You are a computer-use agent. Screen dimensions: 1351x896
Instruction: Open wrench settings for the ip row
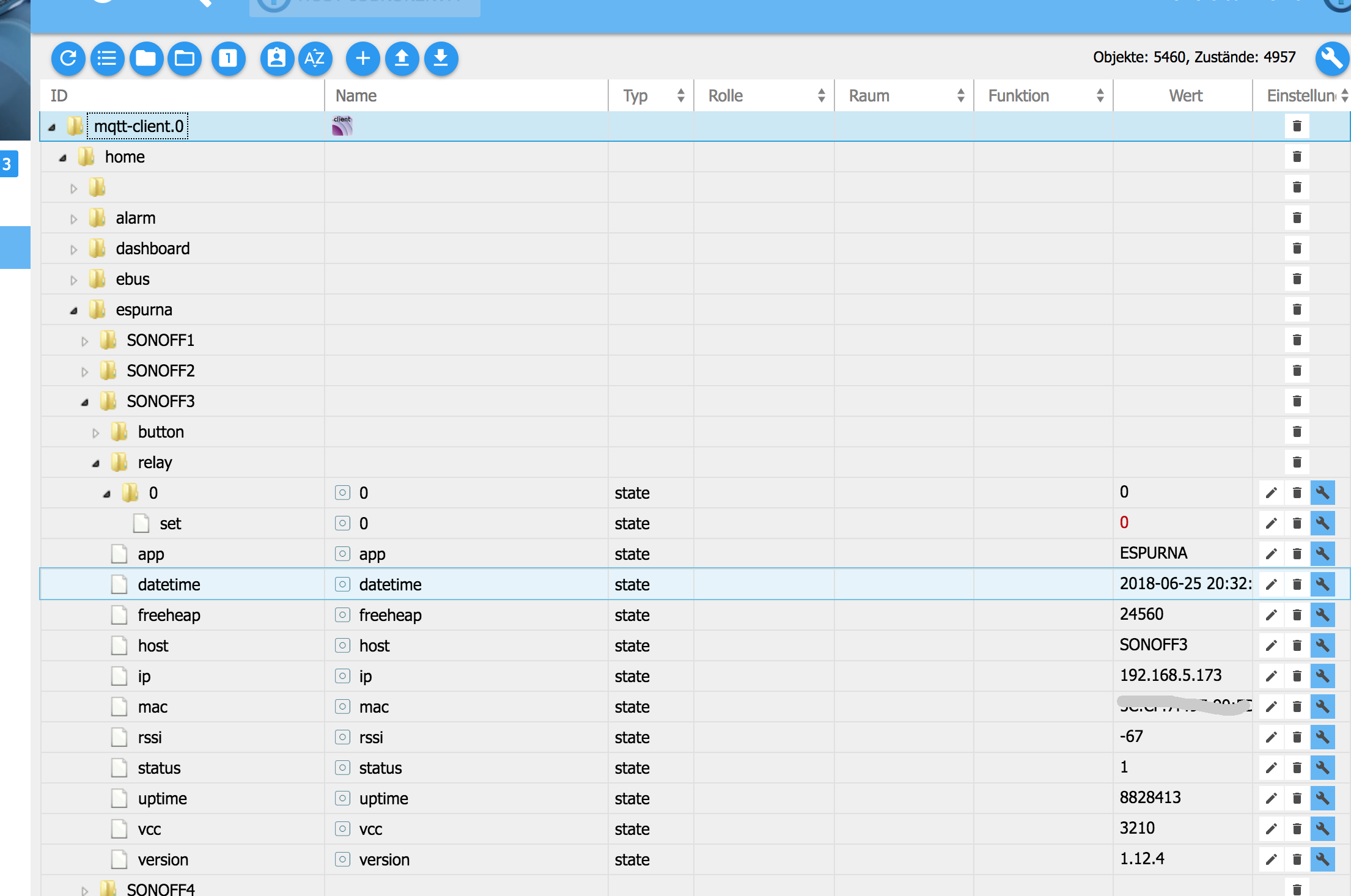point(1322,676)
